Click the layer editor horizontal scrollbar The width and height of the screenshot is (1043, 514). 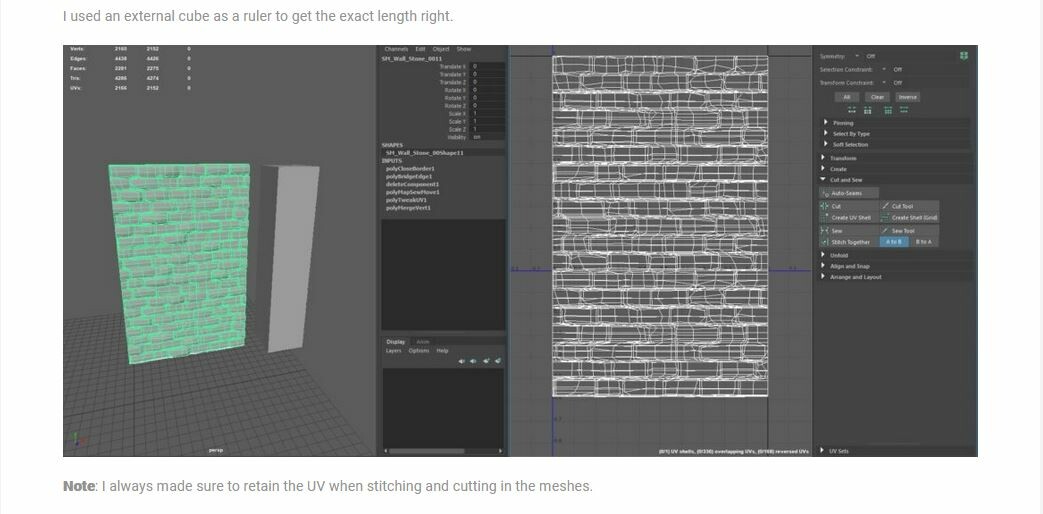pos(426,451)
